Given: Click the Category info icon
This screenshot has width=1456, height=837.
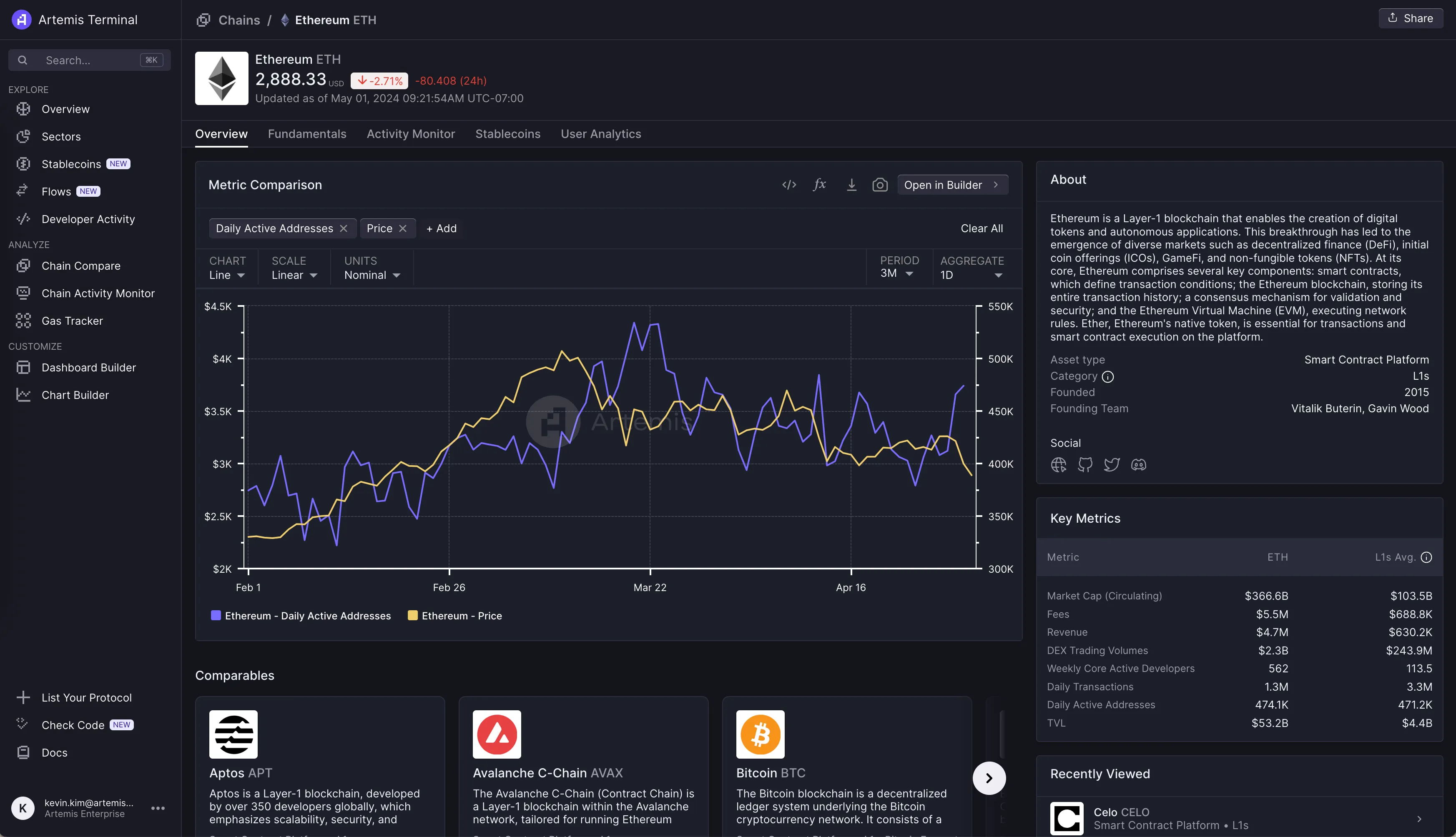Looking at the screenshot, I should 1107,376.
